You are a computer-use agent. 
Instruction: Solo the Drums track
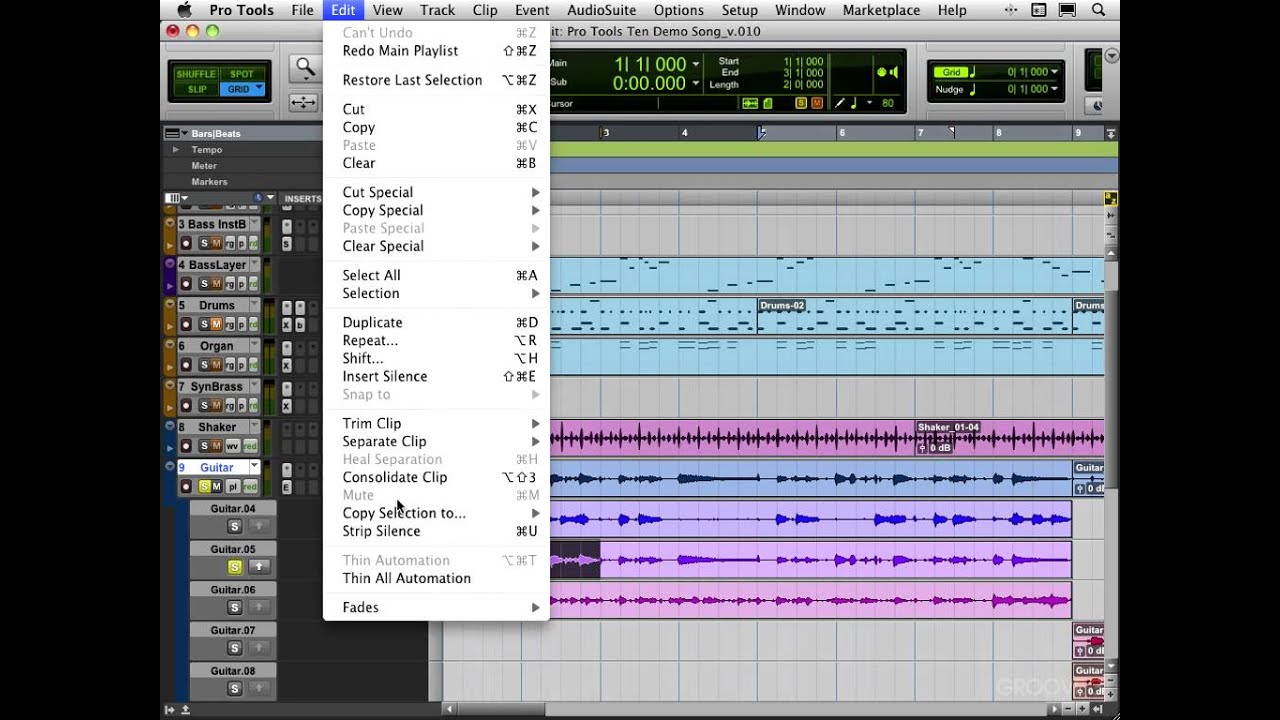(204, 324)
